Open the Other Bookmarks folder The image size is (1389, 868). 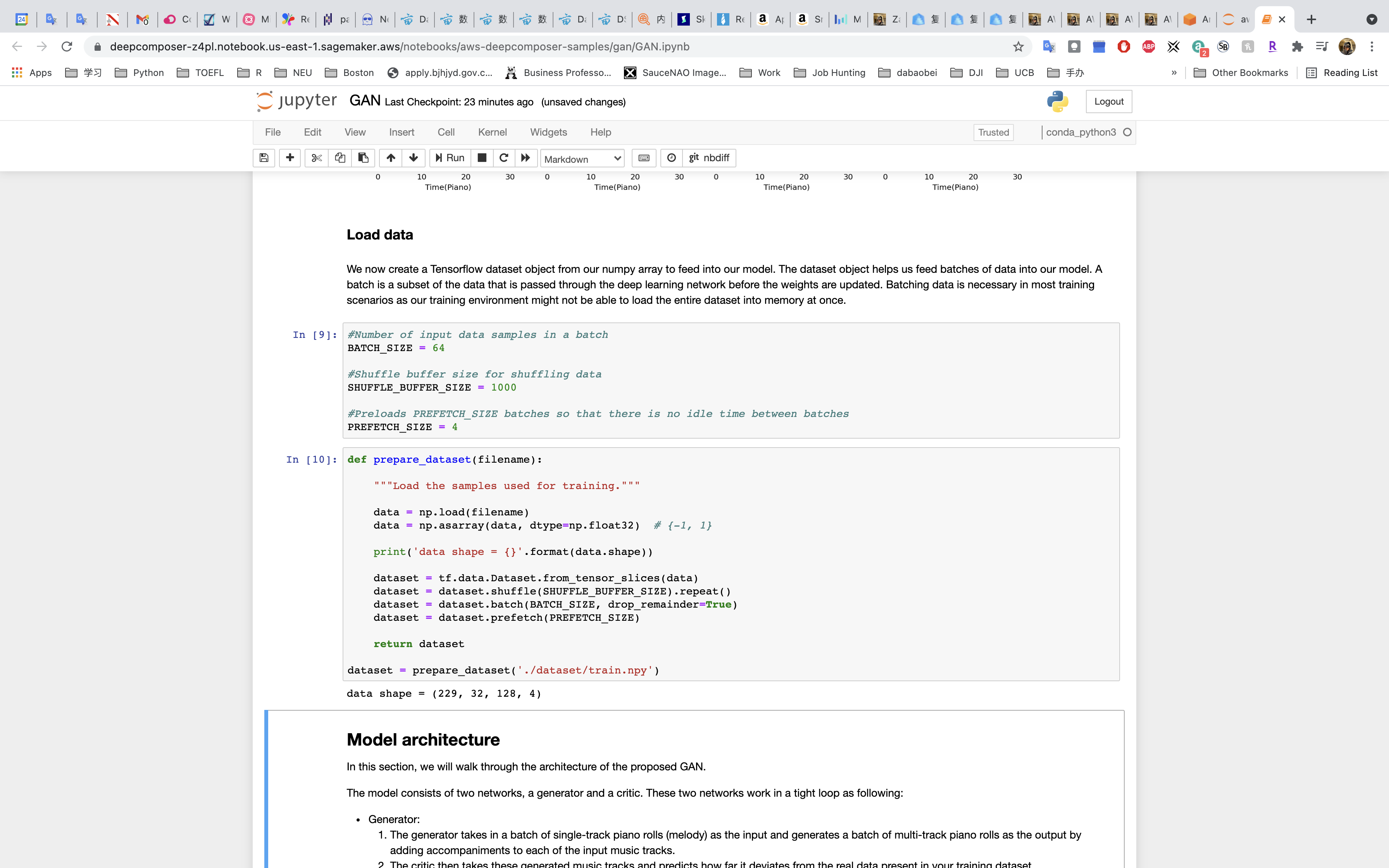click(x=1241, y=72)
